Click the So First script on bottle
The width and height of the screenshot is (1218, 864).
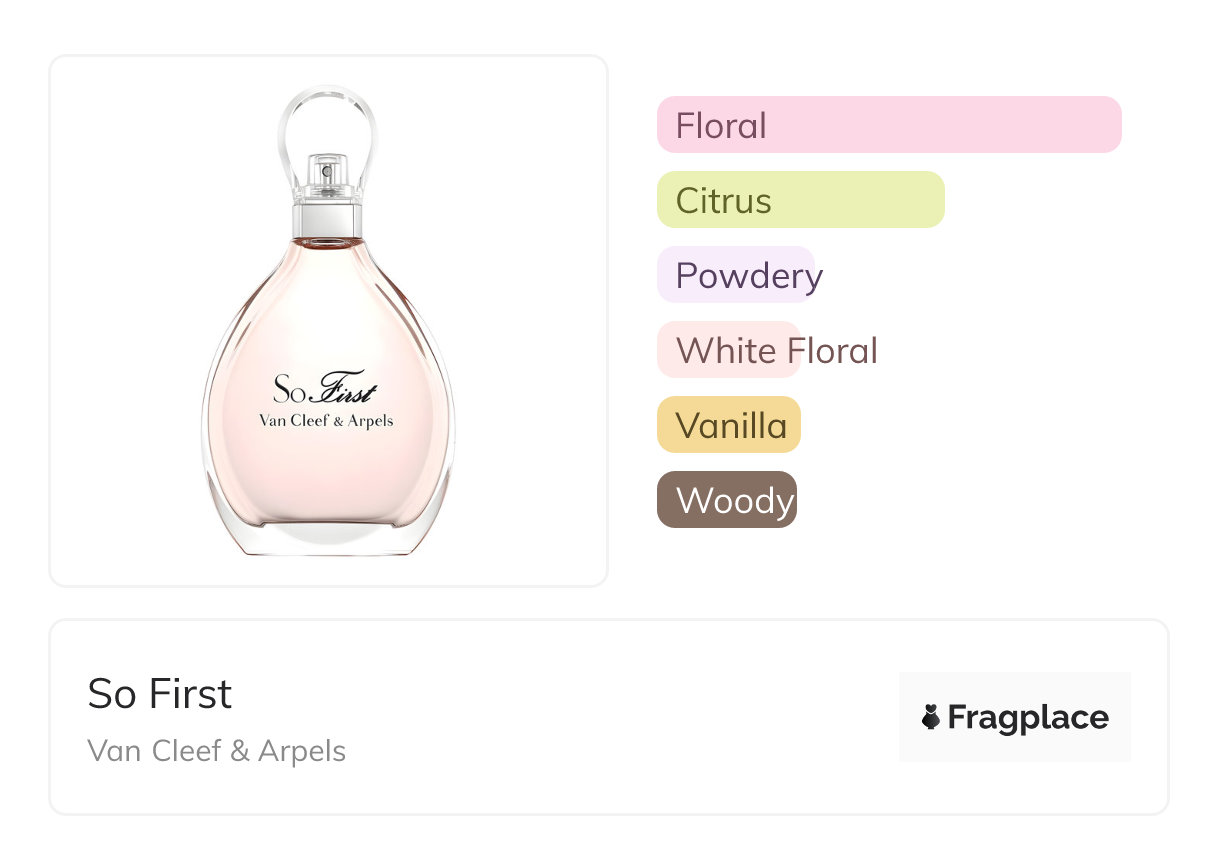pyautogui.click(x=327, y=390)
